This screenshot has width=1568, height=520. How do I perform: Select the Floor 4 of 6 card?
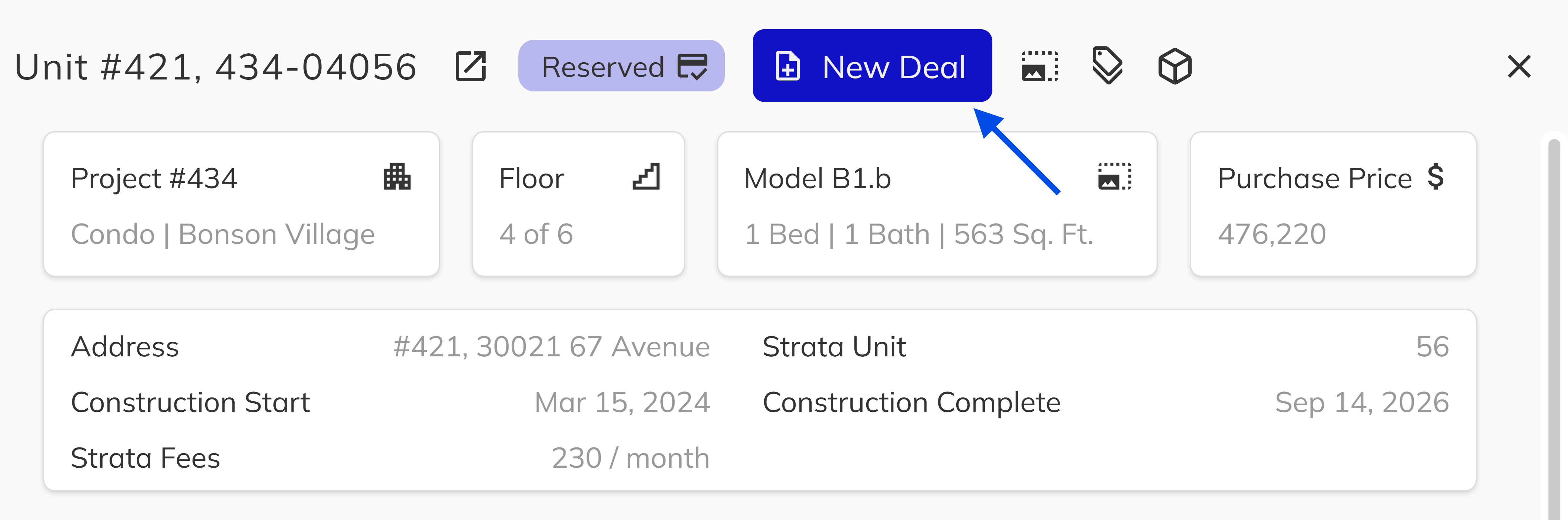pyautogui.click(x=578, y=204)
